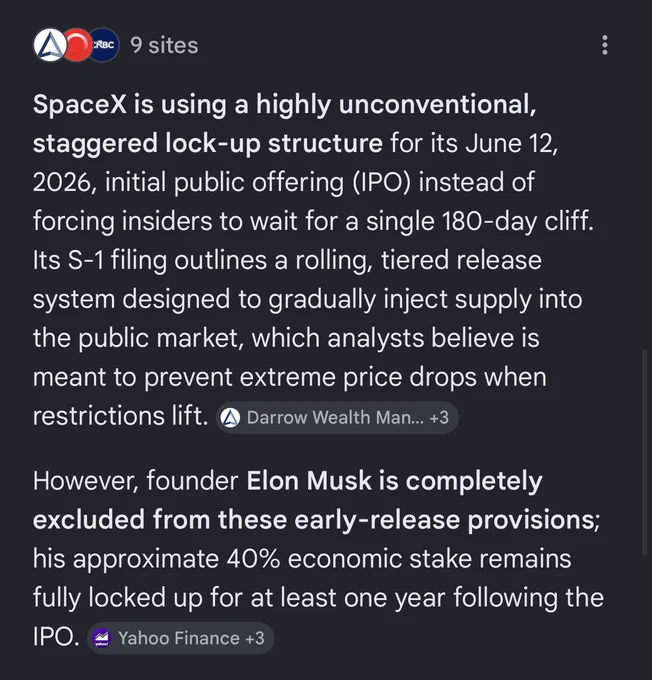652x680 pixels.
Task: Click the bold phrase "staggered lock-up structure"
Action: pyautogui.click(x=208, y=144)
